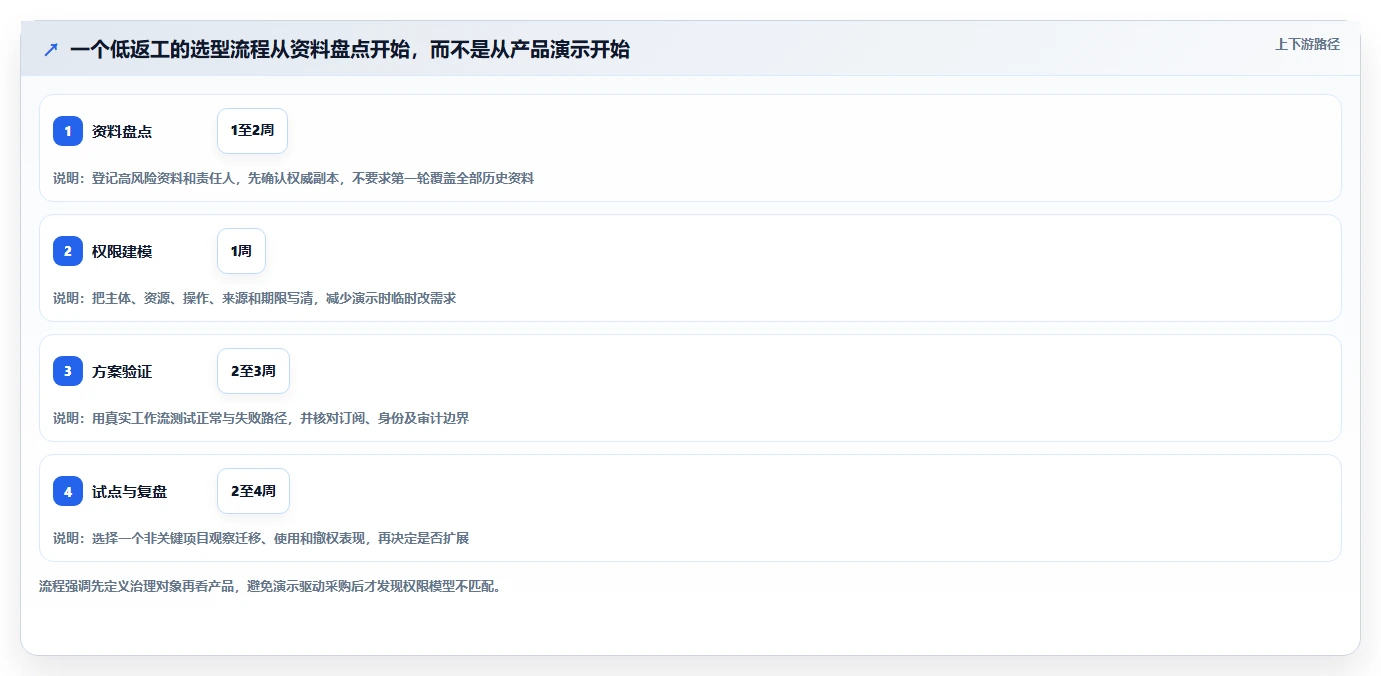The height and width of the screenshot is (676, 1381).
Task: Click the description starting 把主体、资源、操作
Action: coord(254,298)
